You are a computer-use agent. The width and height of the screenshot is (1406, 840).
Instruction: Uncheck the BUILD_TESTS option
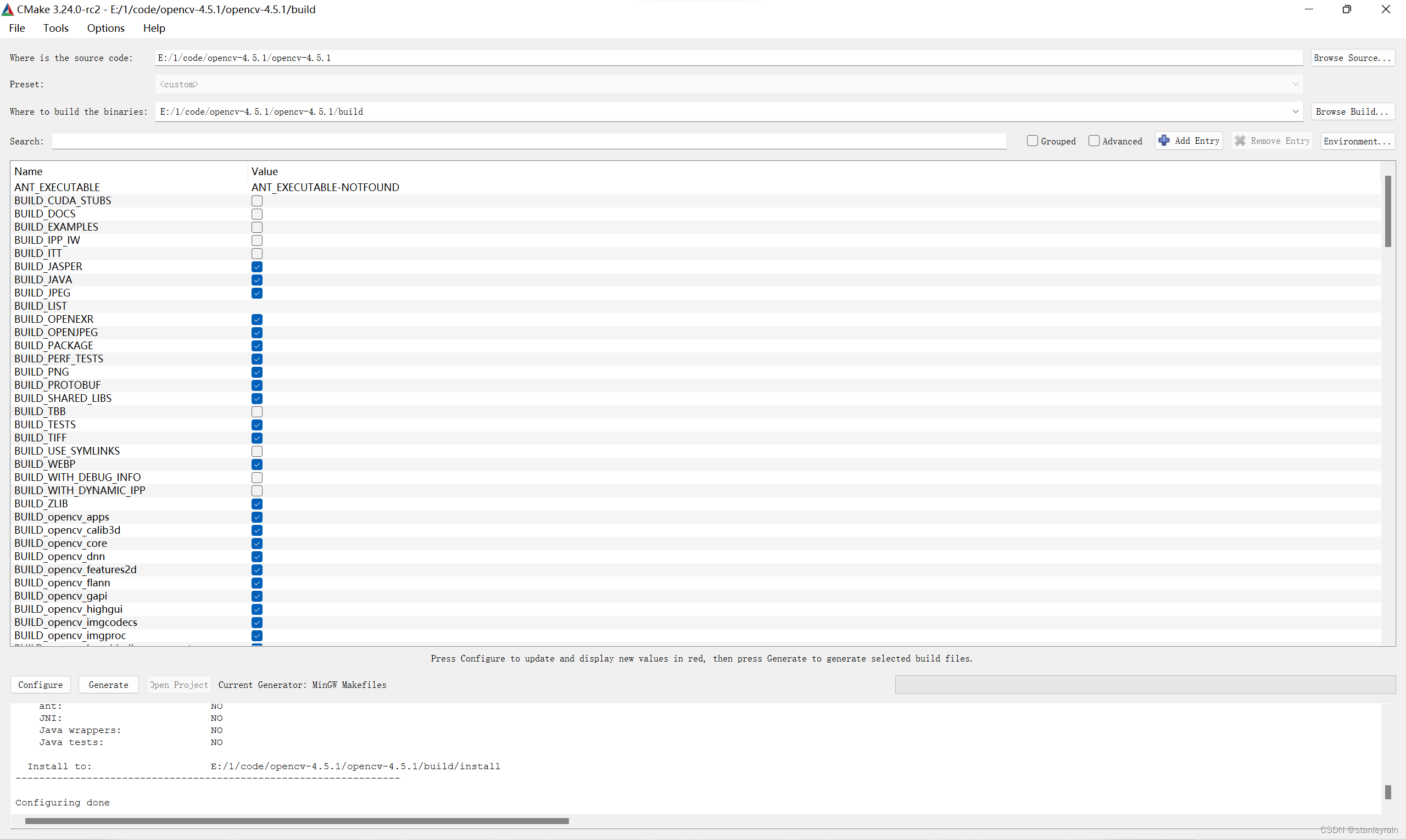[257, 424]
